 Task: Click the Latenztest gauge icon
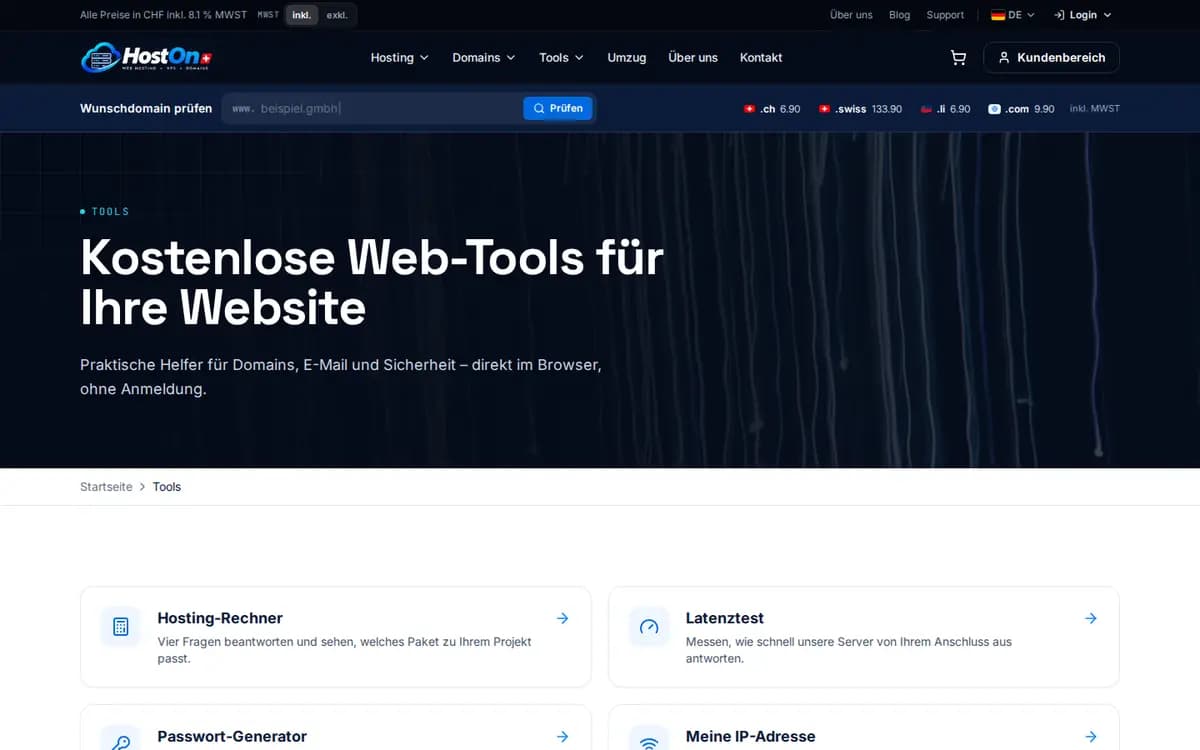(649, 627)
